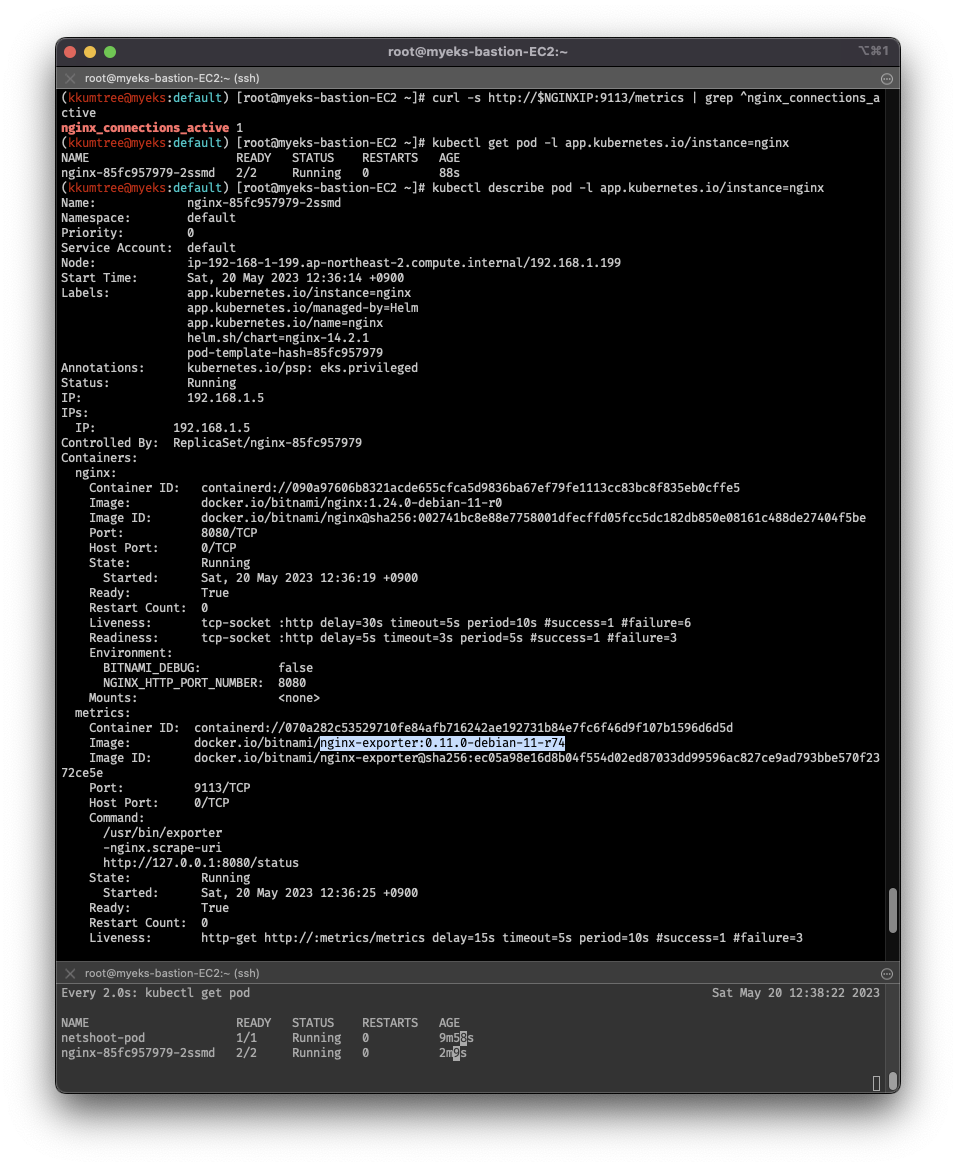Viewport: 956px width, 1167px height.
Task: Open the top pane options menu
Action: (886, 79)
